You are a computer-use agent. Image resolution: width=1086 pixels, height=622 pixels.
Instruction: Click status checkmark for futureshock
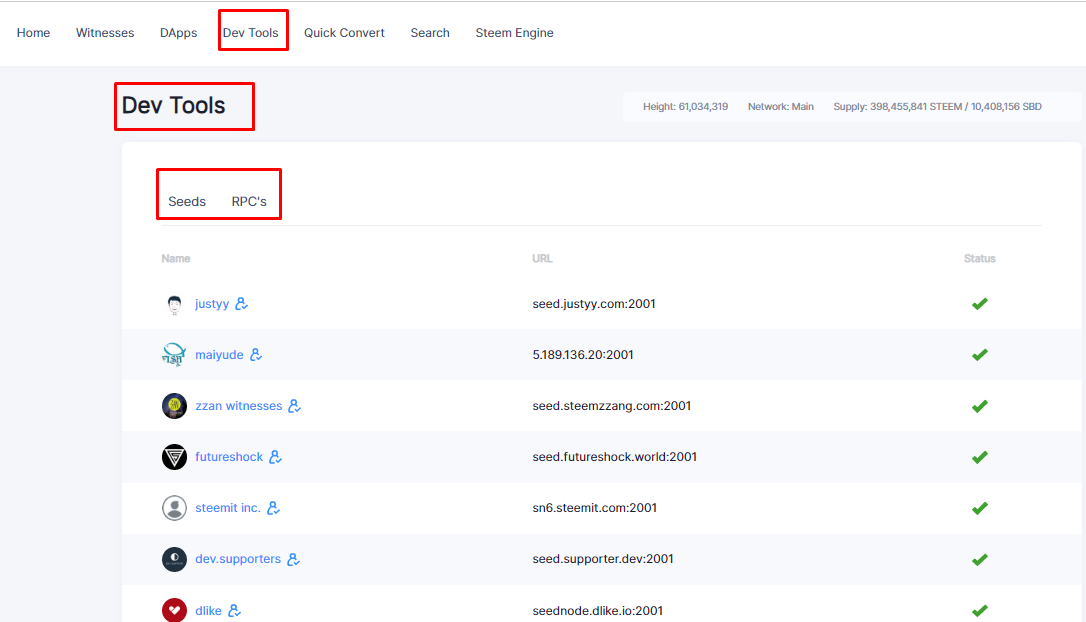(x=979, y=457)
